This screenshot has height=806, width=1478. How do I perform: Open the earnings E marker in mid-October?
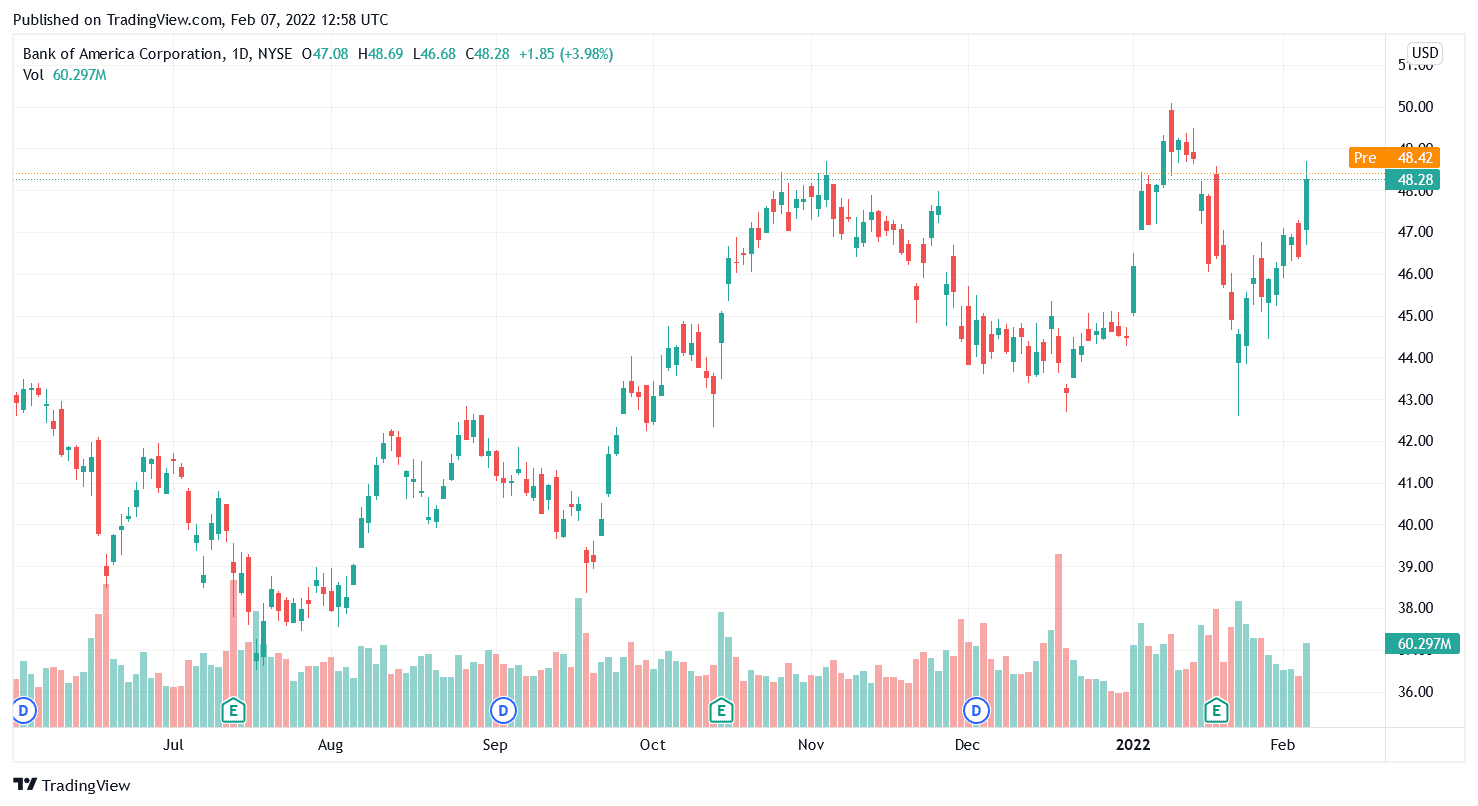click(720, 711)
